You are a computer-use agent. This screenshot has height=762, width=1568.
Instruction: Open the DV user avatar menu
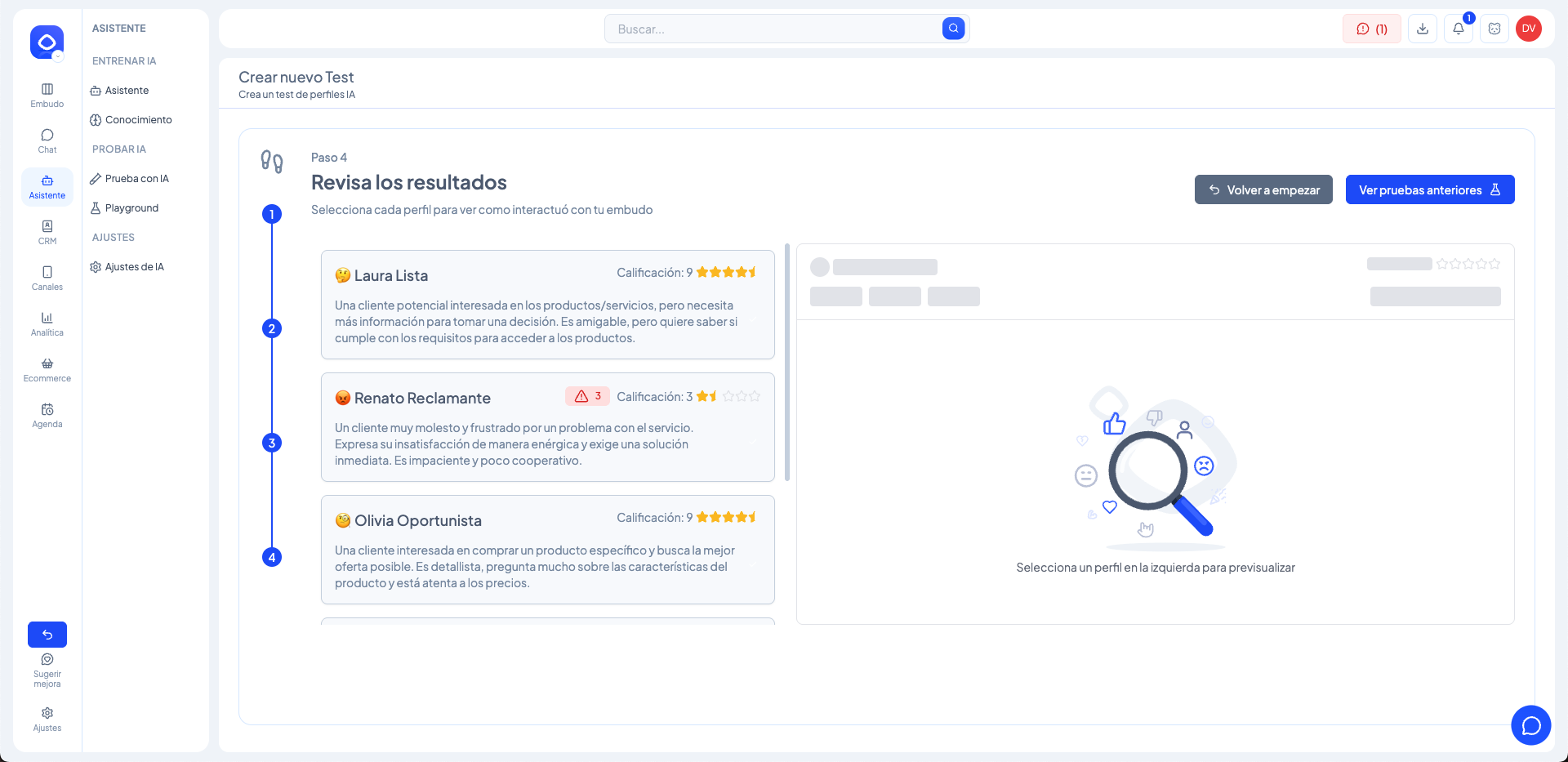(x=1529, y=29)
